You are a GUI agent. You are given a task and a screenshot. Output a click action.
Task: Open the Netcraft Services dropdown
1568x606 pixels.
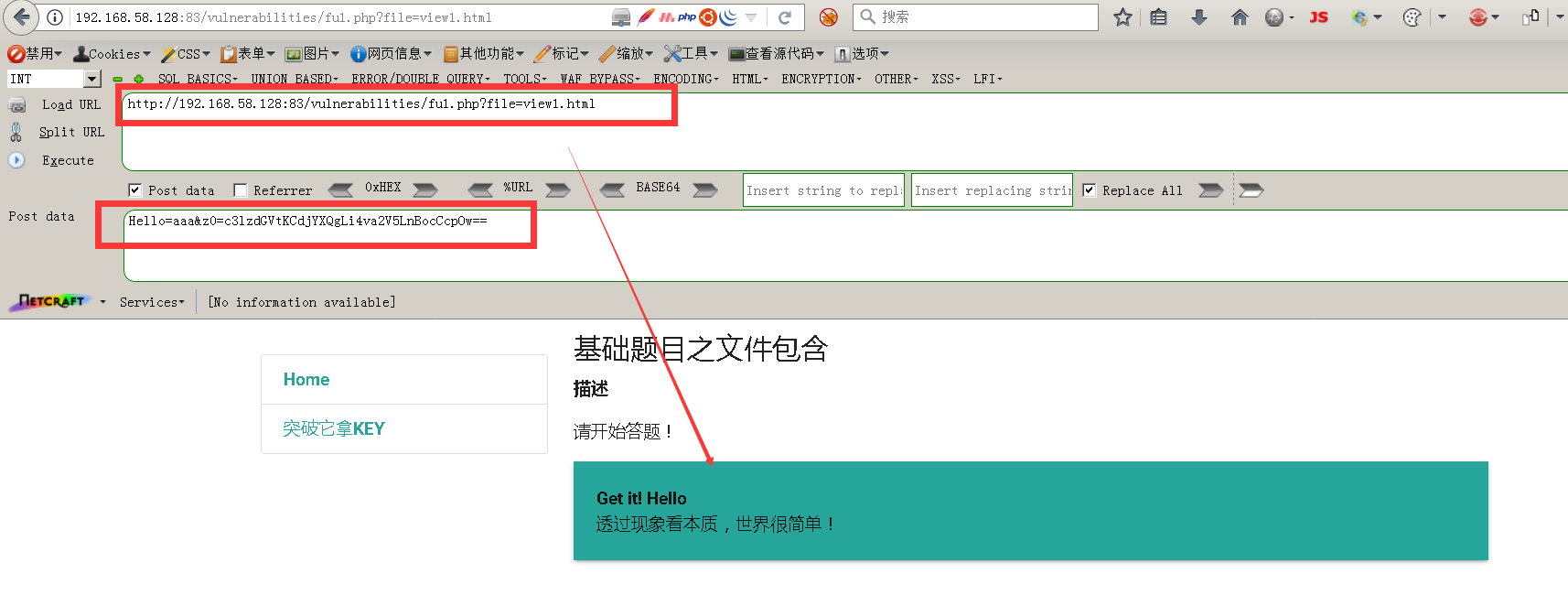(x=152, y=302)
